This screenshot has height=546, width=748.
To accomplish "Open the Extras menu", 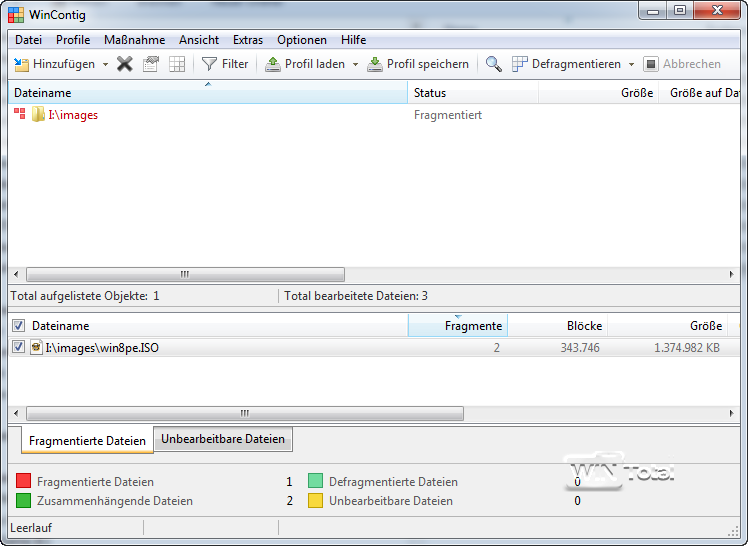I will (x=248, y=40).
